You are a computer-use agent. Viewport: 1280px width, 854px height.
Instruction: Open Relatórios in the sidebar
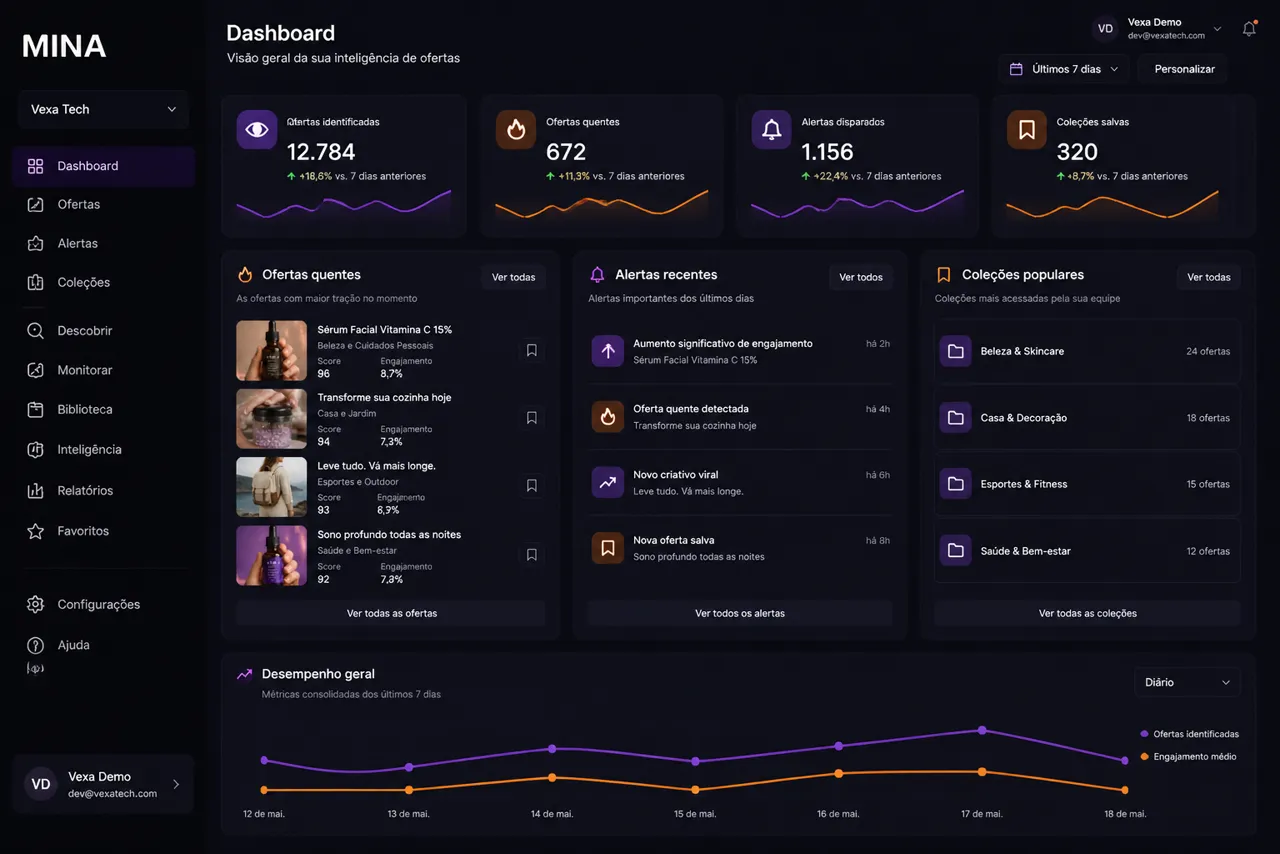[x=104, y=491]
